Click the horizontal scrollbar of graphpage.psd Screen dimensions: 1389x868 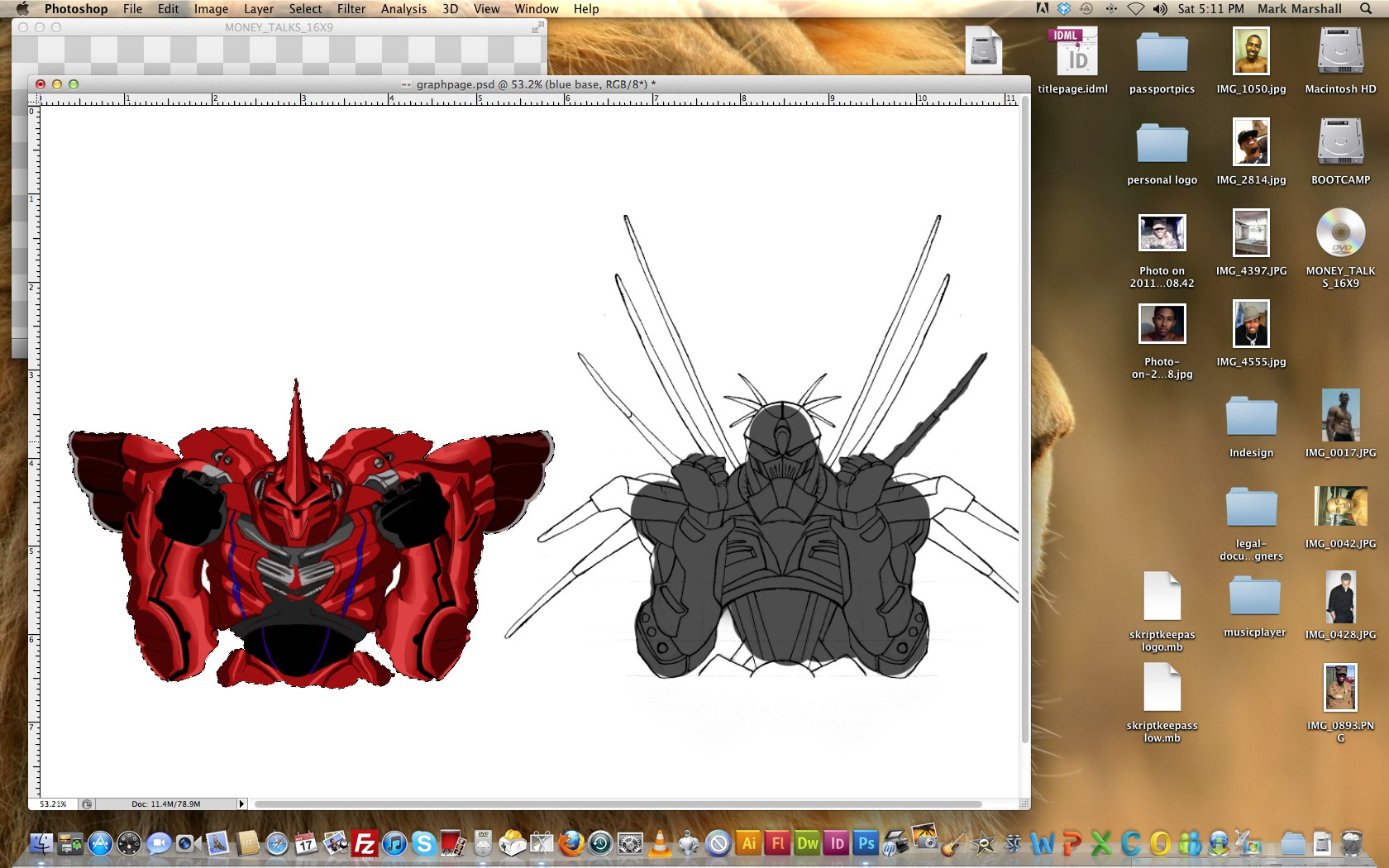618,804
